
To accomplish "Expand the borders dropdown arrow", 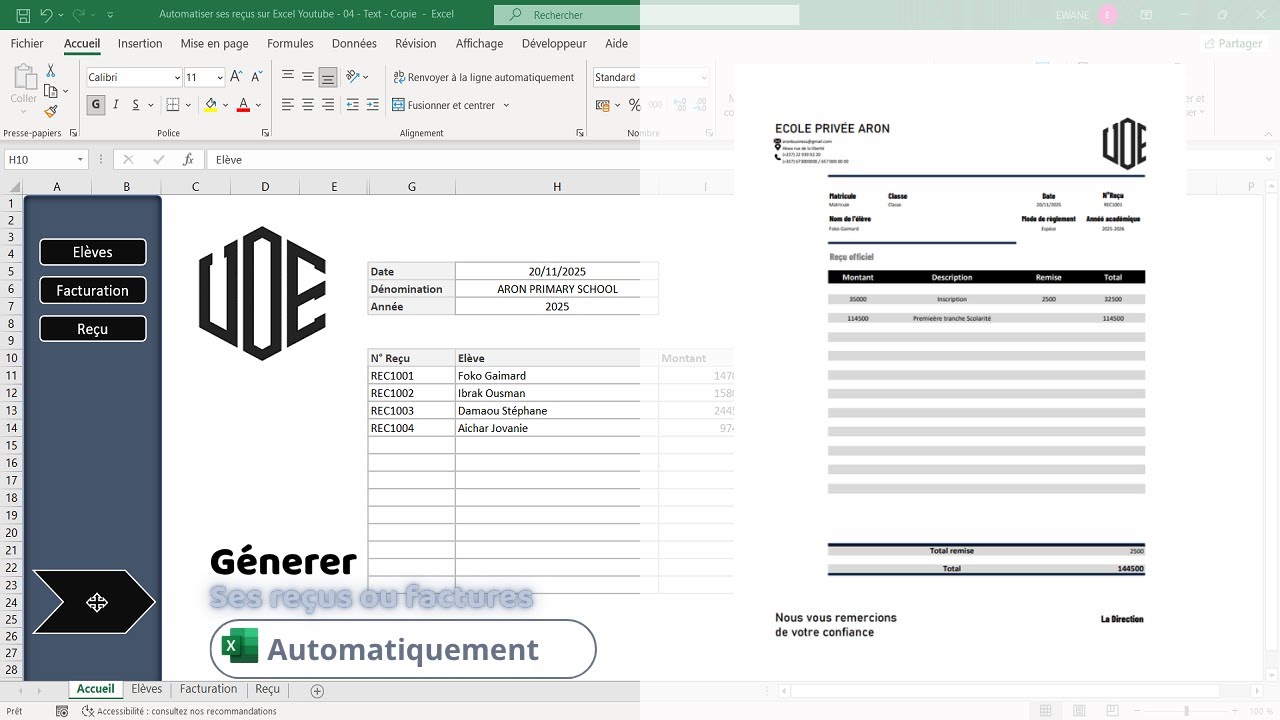I will (x=189, y=105).
